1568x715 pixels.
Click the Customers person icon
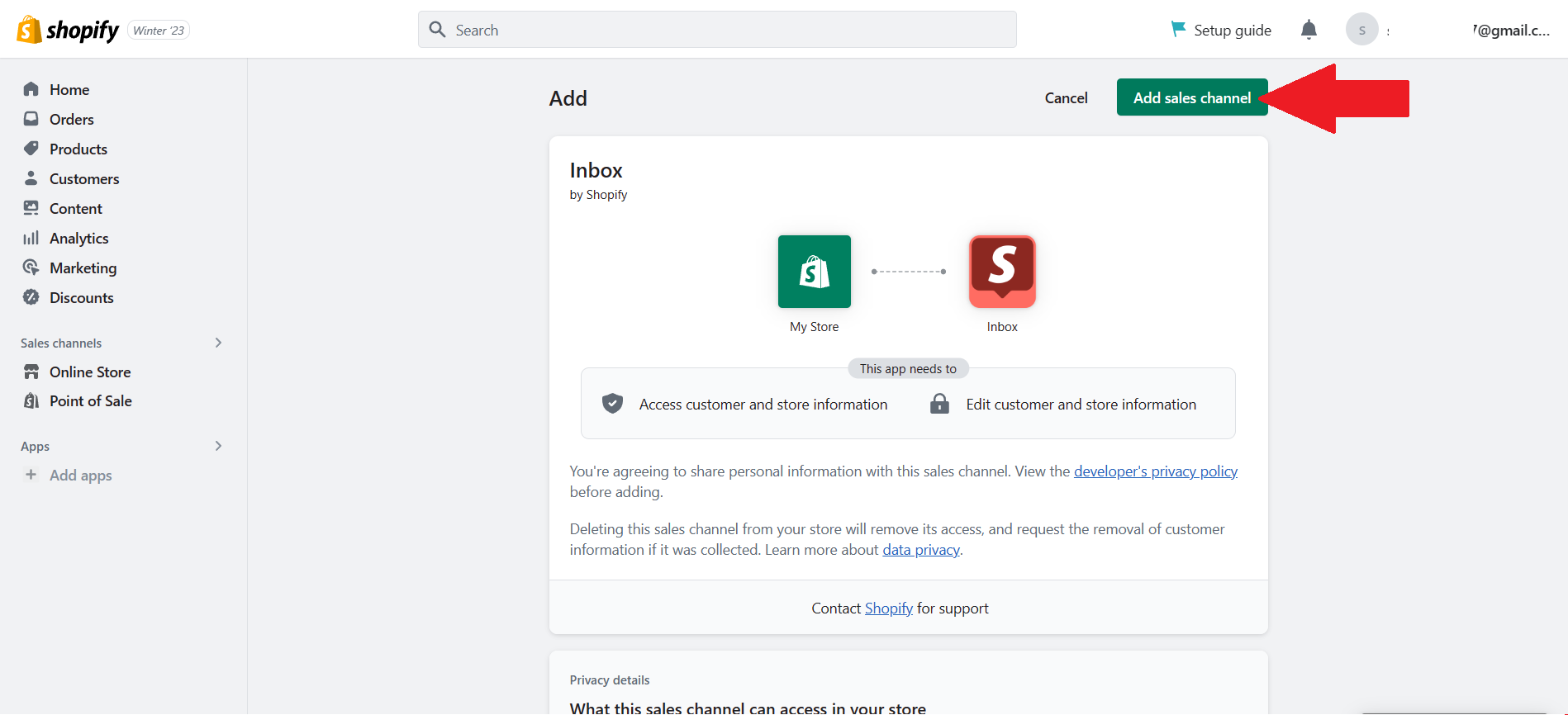(x=31, y=178)
